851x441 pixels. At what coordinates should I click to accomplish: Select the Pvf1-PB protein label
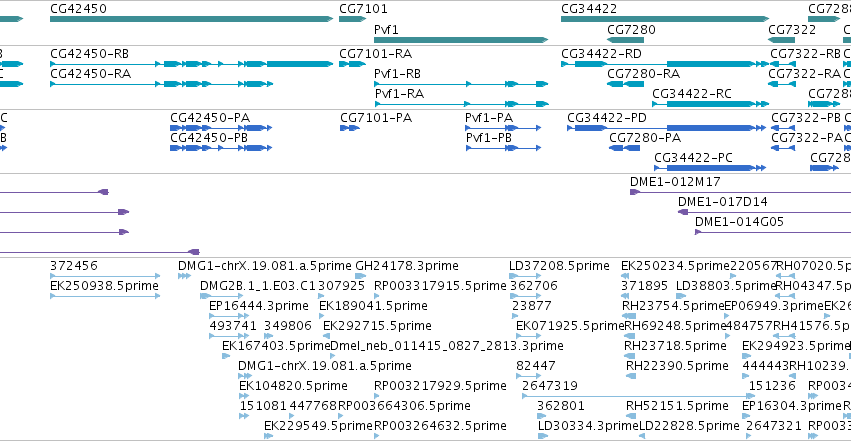[x=489, y=138]
